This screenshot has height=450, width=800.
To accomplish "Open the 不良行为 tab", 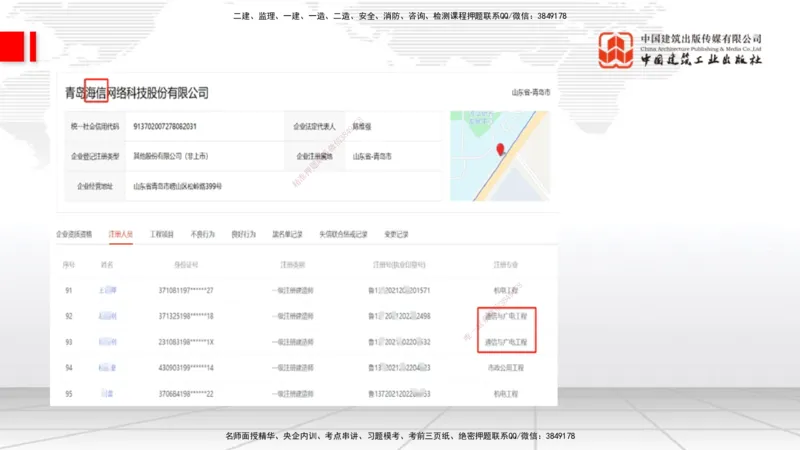I will click(x=203, y=234).
